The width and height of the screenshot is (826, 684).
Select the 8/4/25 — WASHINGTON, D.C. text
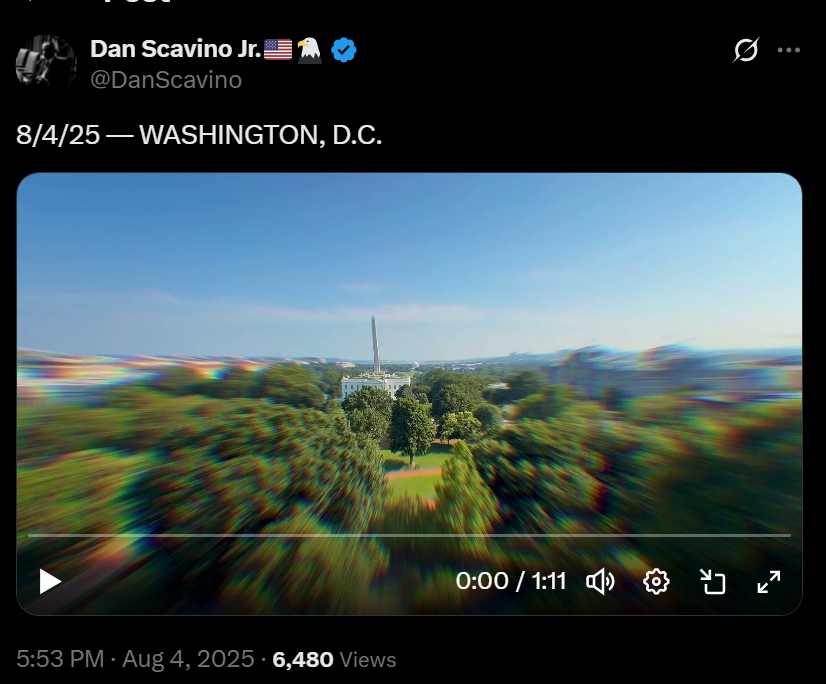tap(199, 135)
